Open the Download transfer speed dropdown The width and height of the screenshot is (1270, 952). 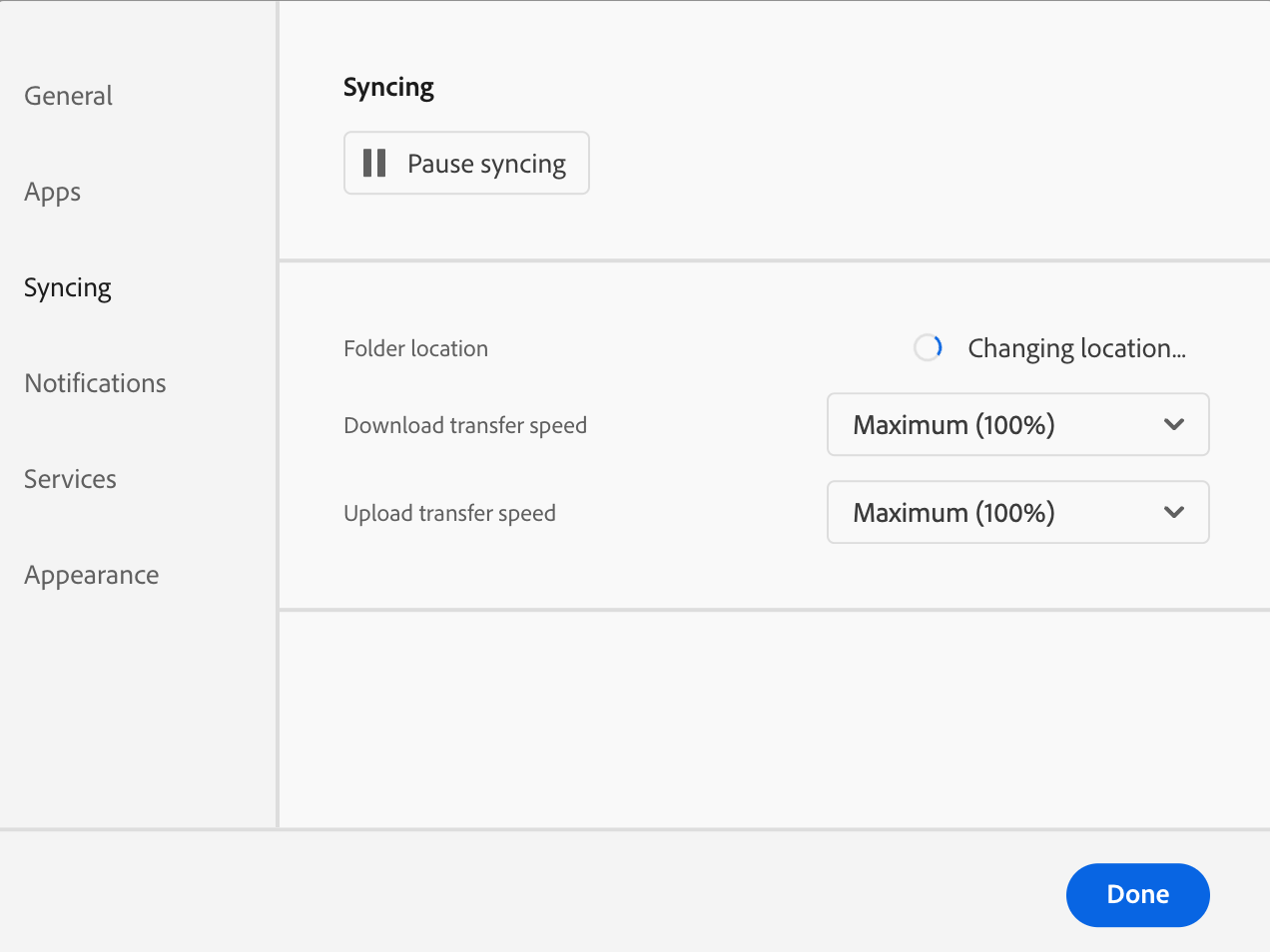[1017, 424]
